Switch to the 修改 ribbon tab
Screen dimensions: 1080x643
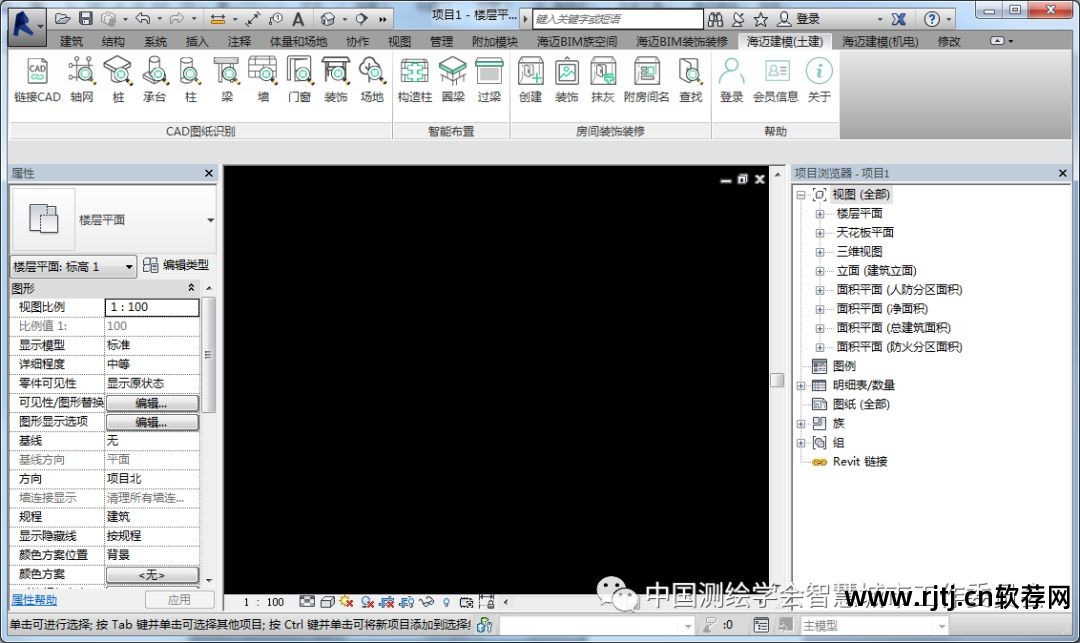(948, 41)
